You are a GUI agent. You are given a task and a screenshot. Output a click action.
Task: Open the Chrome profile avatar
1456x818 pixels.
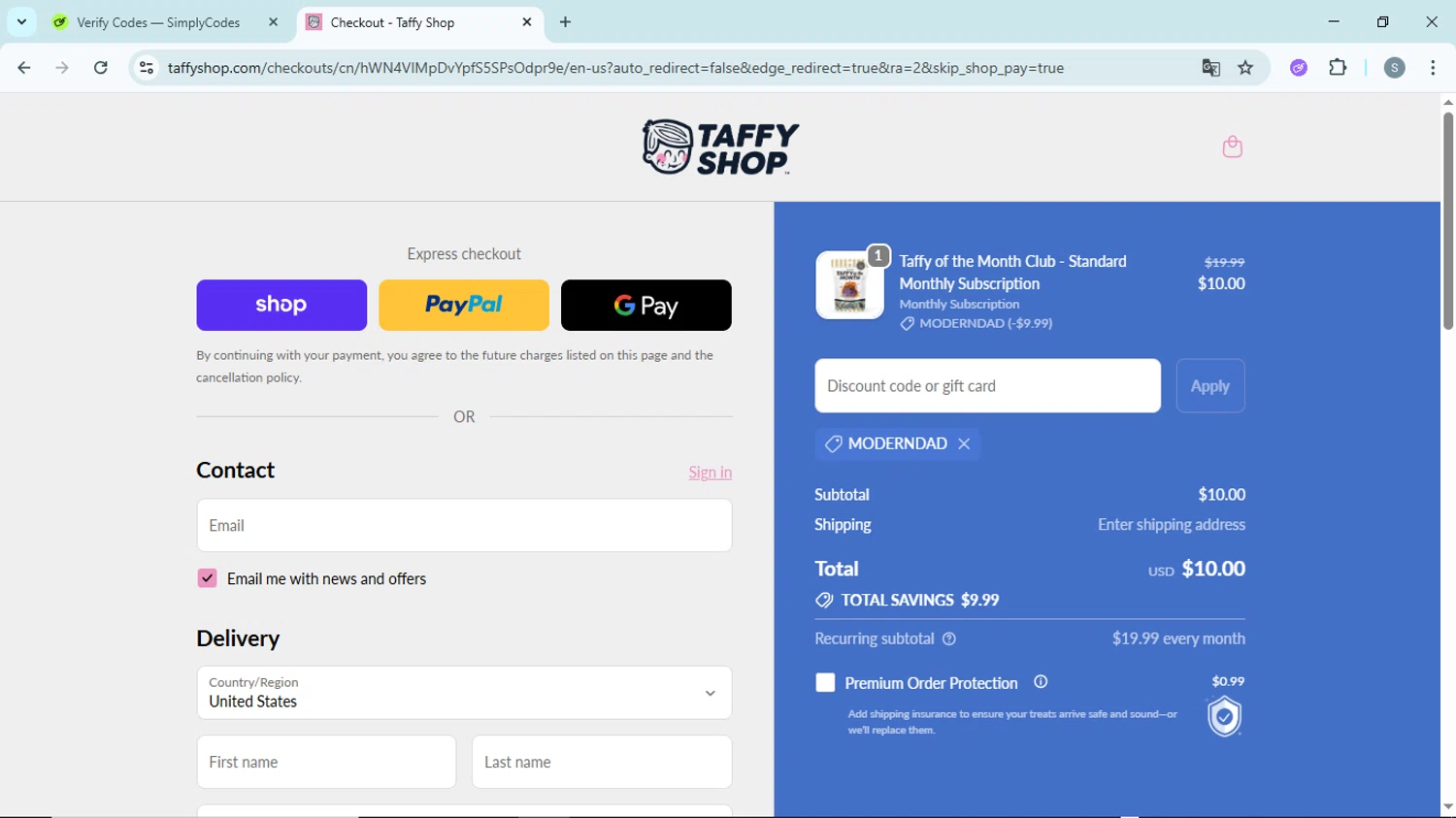(1395, 68)
